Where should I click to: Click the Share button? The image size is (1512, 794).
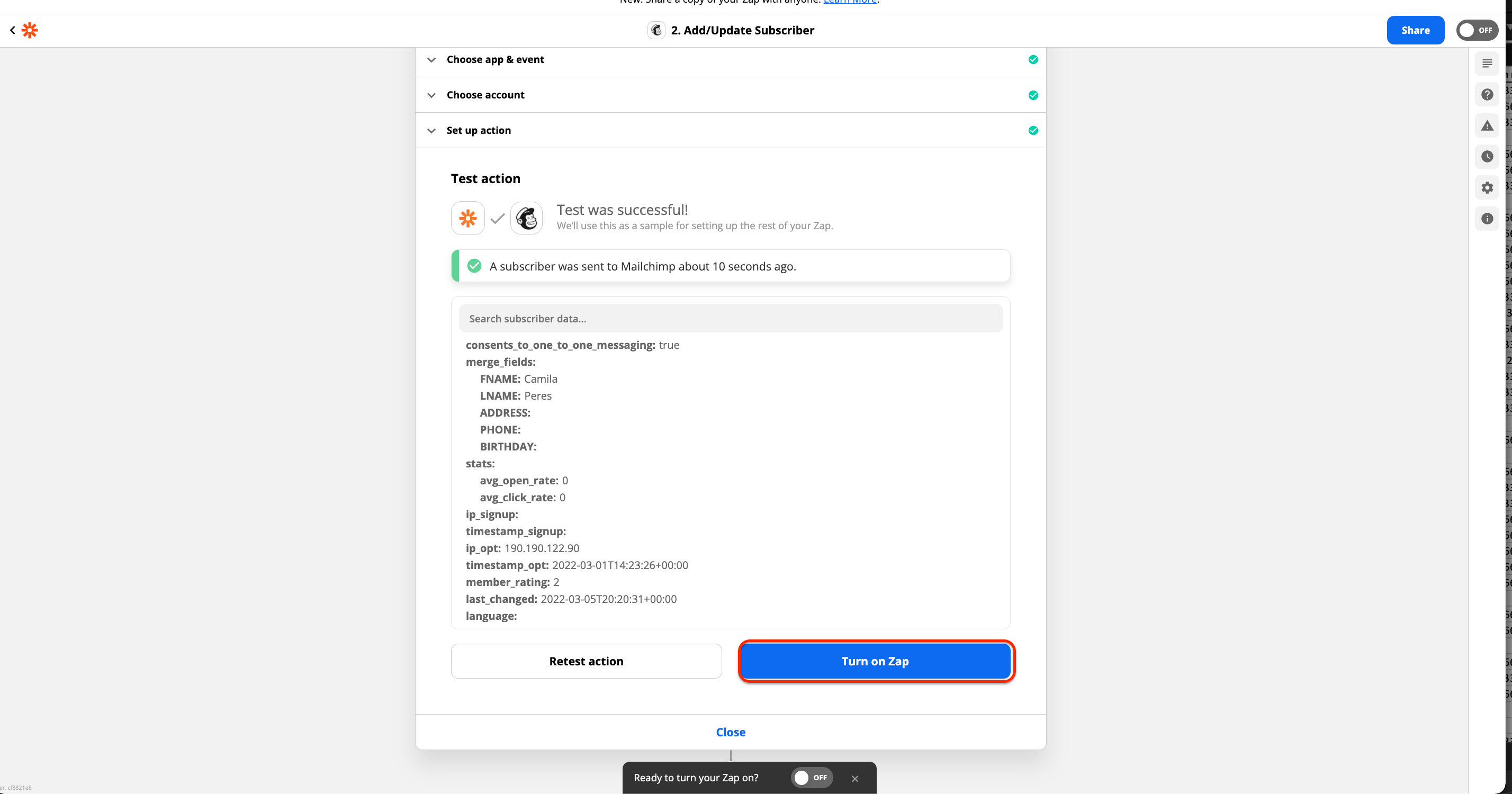tap(1415, 30)
